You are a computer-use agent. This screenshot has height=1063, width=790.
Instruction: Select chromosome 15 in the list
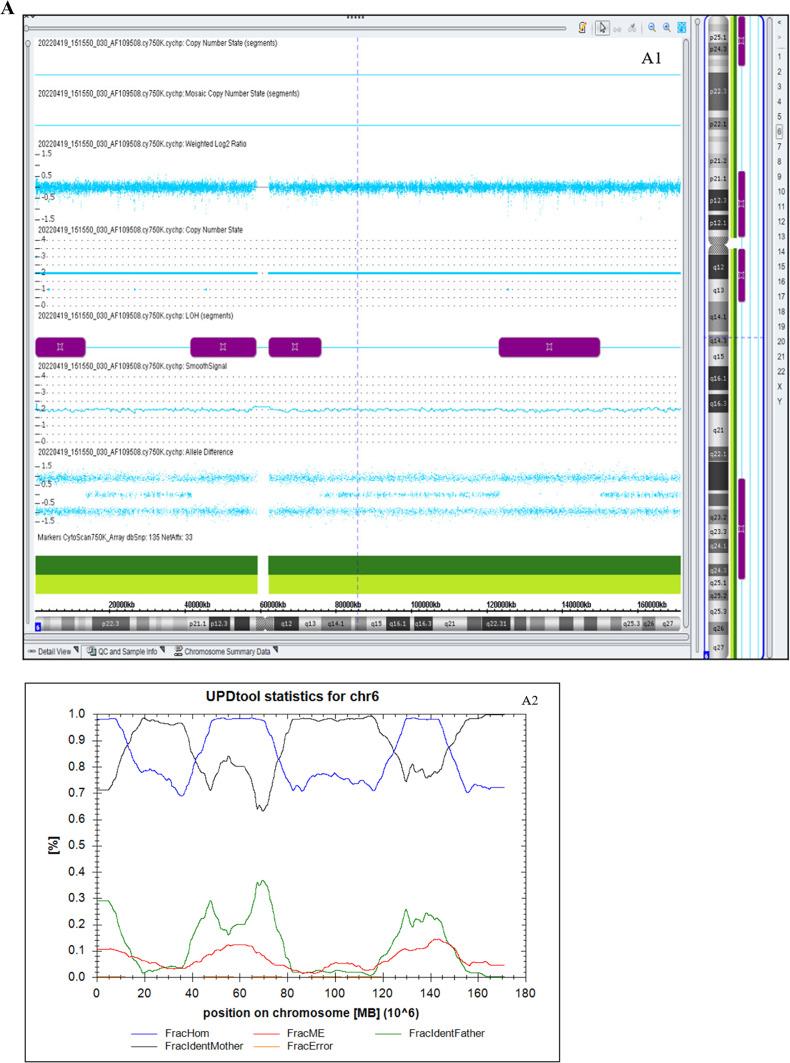[781, 266]
